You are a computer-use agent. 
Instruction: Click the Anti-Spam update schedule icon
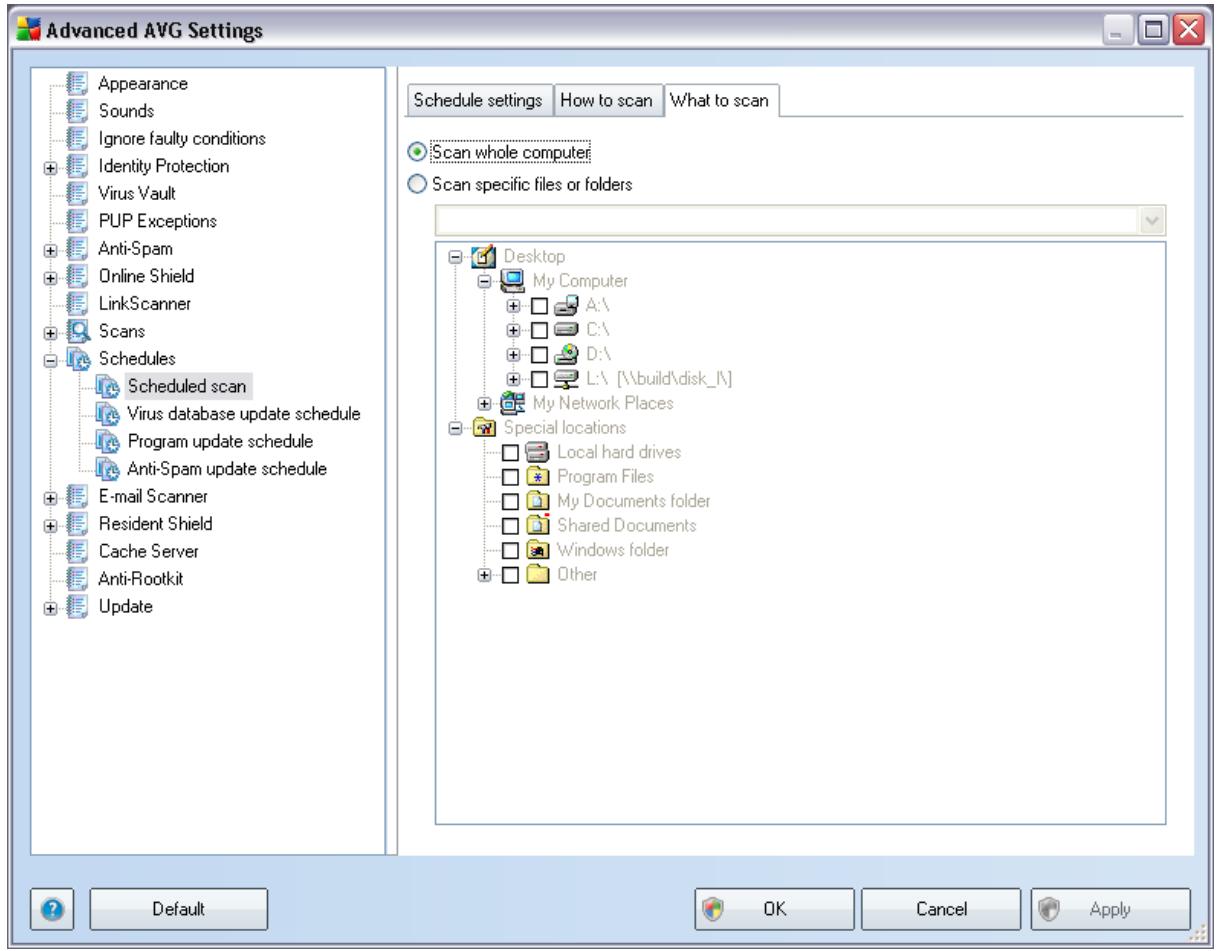point(108,467)
